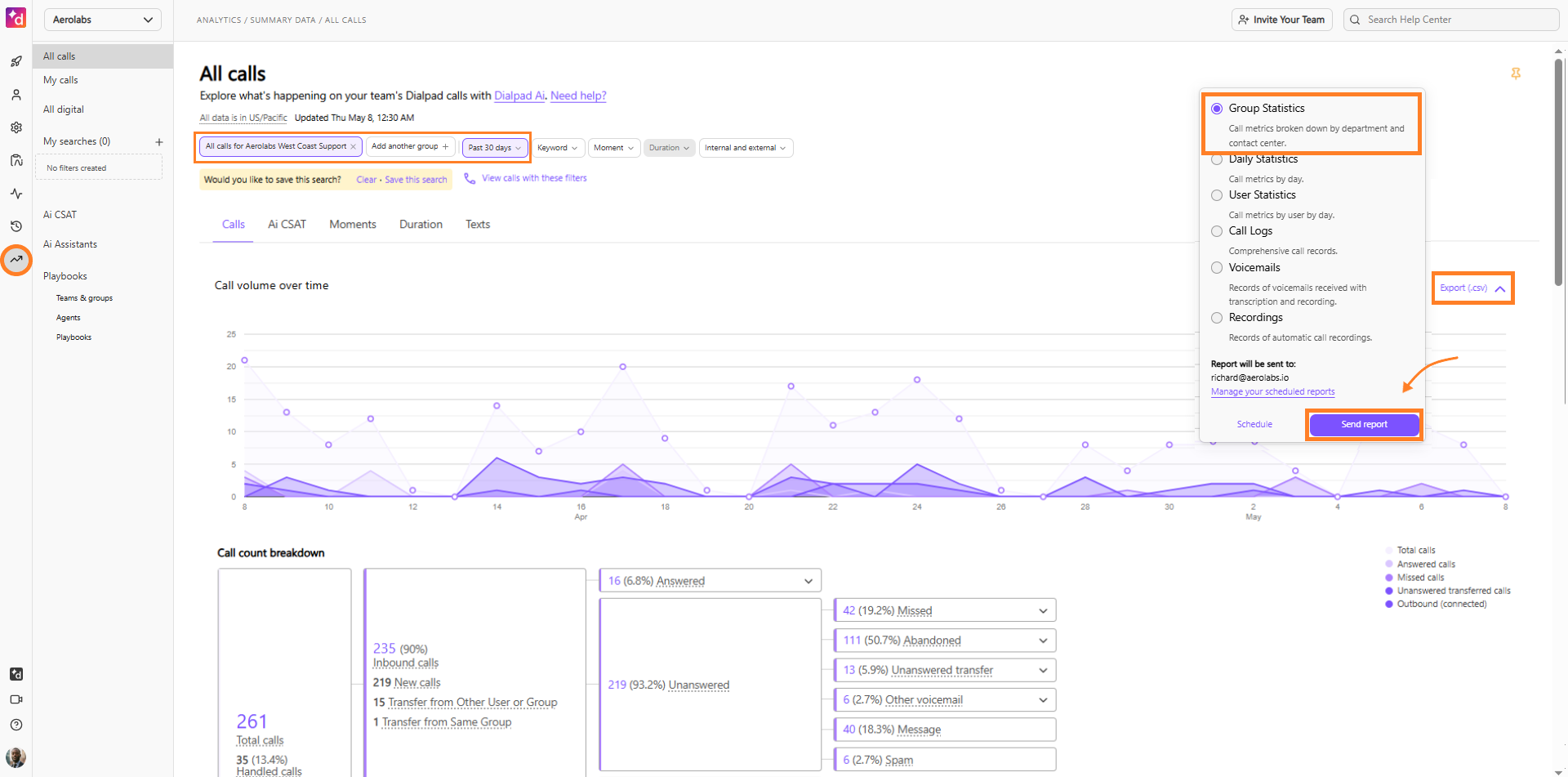The height and width of the screenshot is (777, 1568).
Task: Switch to the Texts tab
Action: coord(478,225)
